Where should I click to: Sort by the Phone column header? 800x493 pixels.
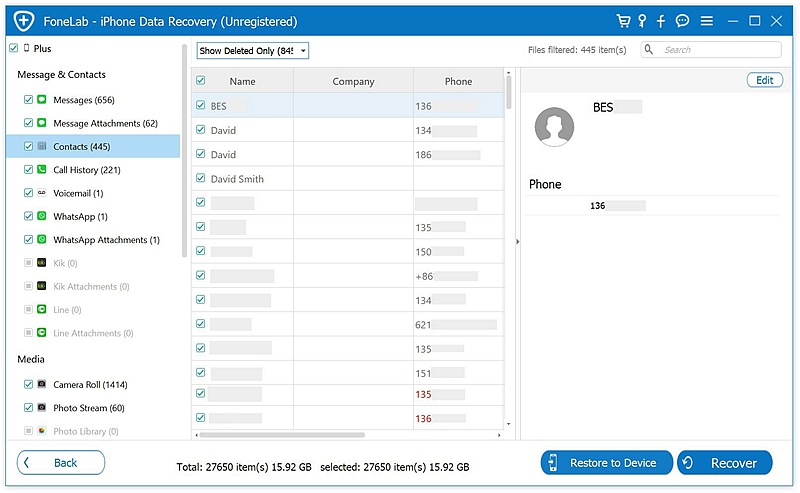coord(458,81)
